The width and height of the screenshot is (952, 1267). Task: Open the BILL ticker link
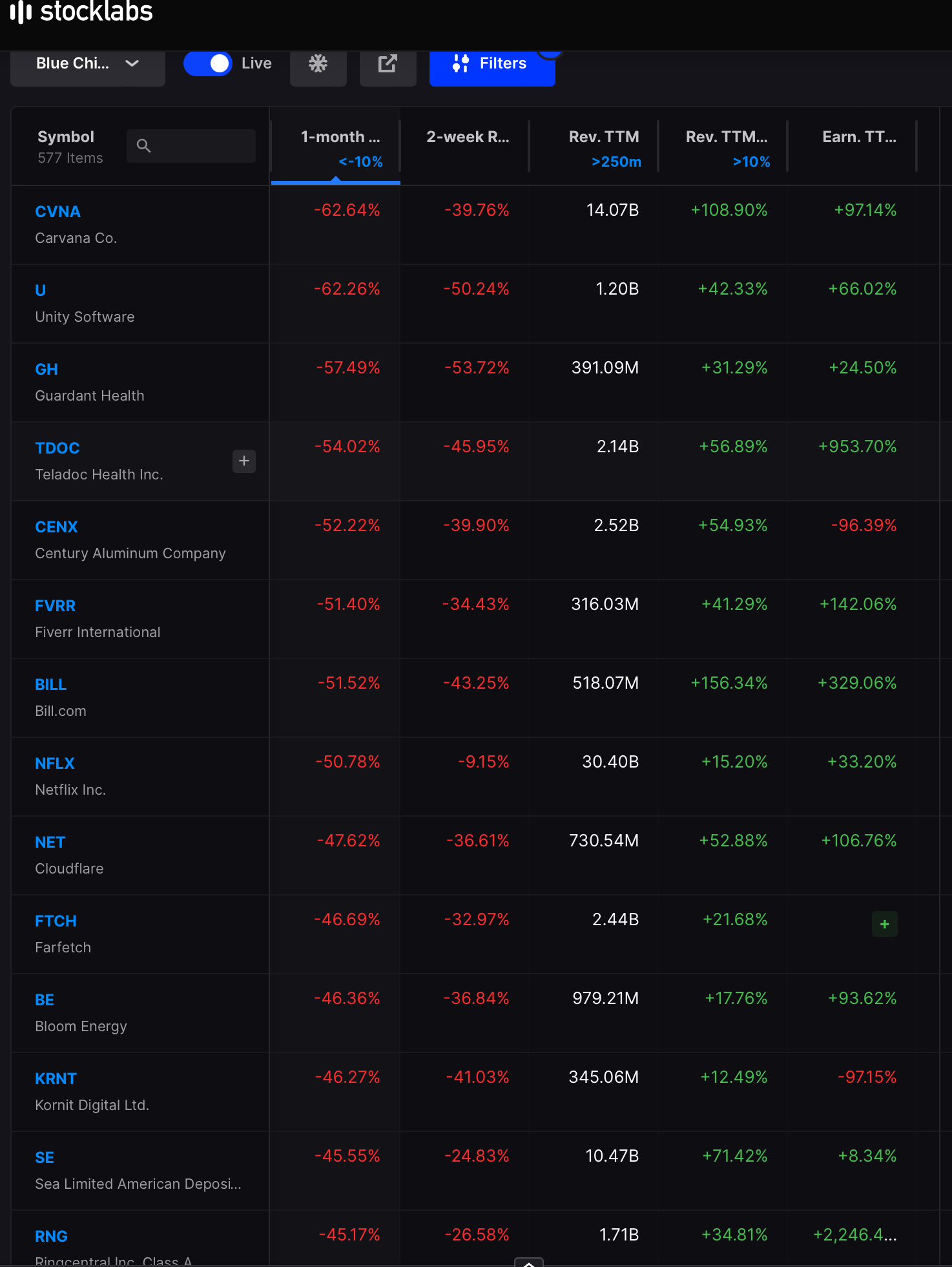[50, 685]
